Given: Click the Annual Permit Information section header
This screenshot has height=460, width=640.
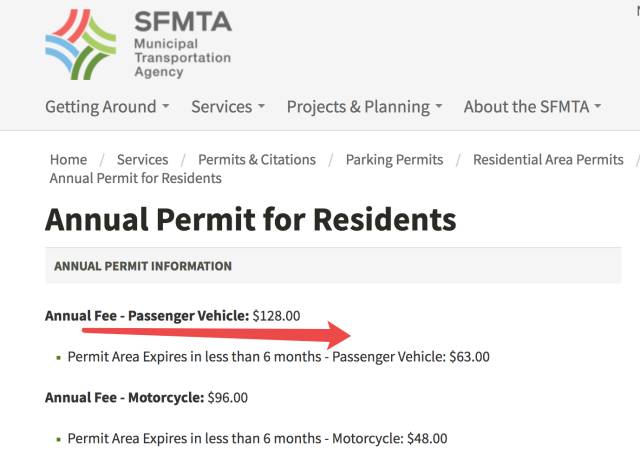Looking at the screenshot, I should click(143, 267).
